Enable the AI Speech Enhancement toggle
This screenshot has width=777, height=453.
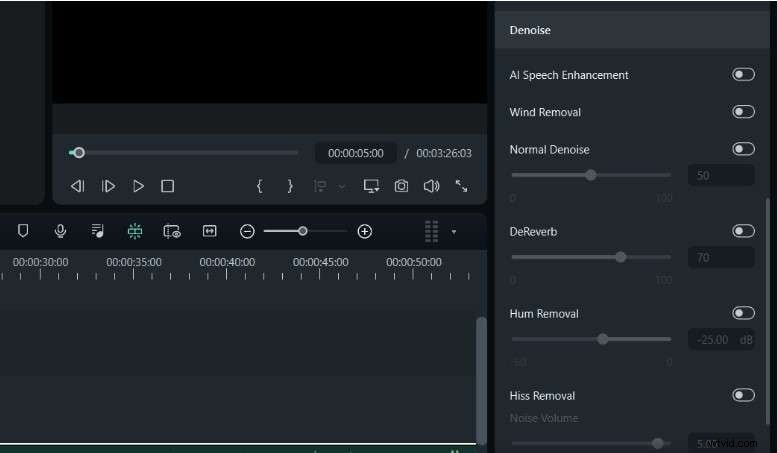pos(743,75)
